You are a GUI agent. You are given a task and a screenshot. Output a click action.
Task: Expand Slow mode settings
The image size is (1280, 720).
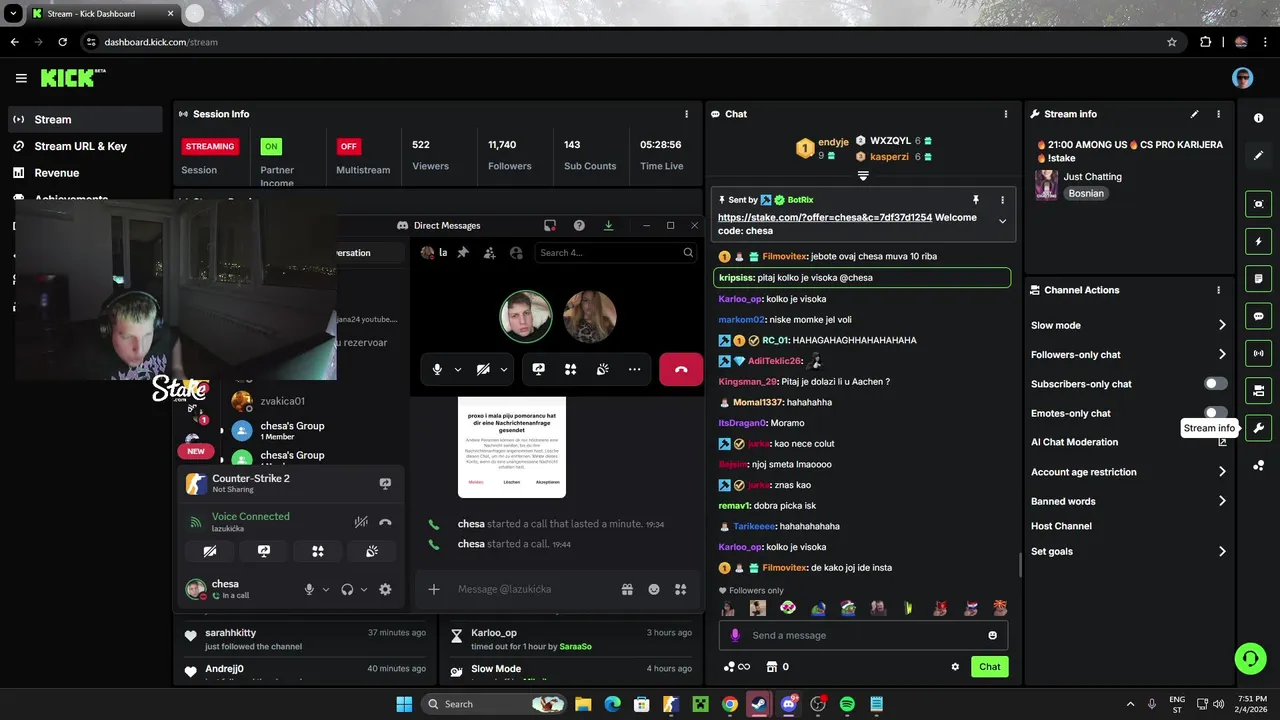(1221, 325)
